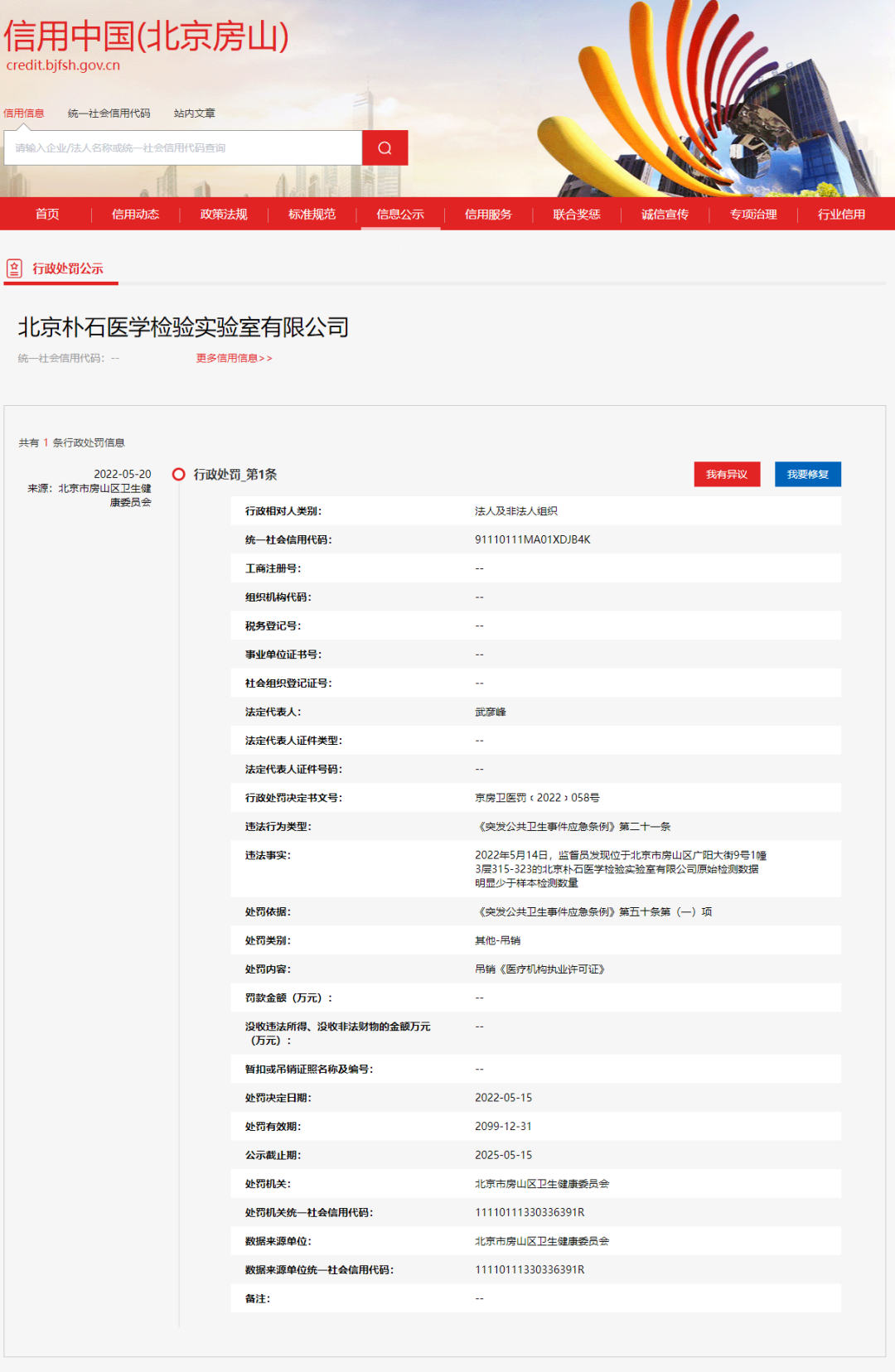
Task: Click the 工商注册号 label
Action: coord(273,568)
